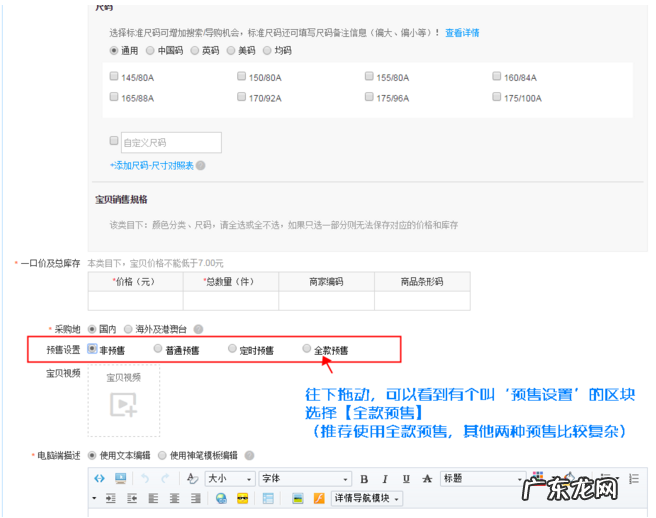Redo the last edit in editor
Image resolution: width=656 pixels, height=518 pixels.
[x=165, y=478]
